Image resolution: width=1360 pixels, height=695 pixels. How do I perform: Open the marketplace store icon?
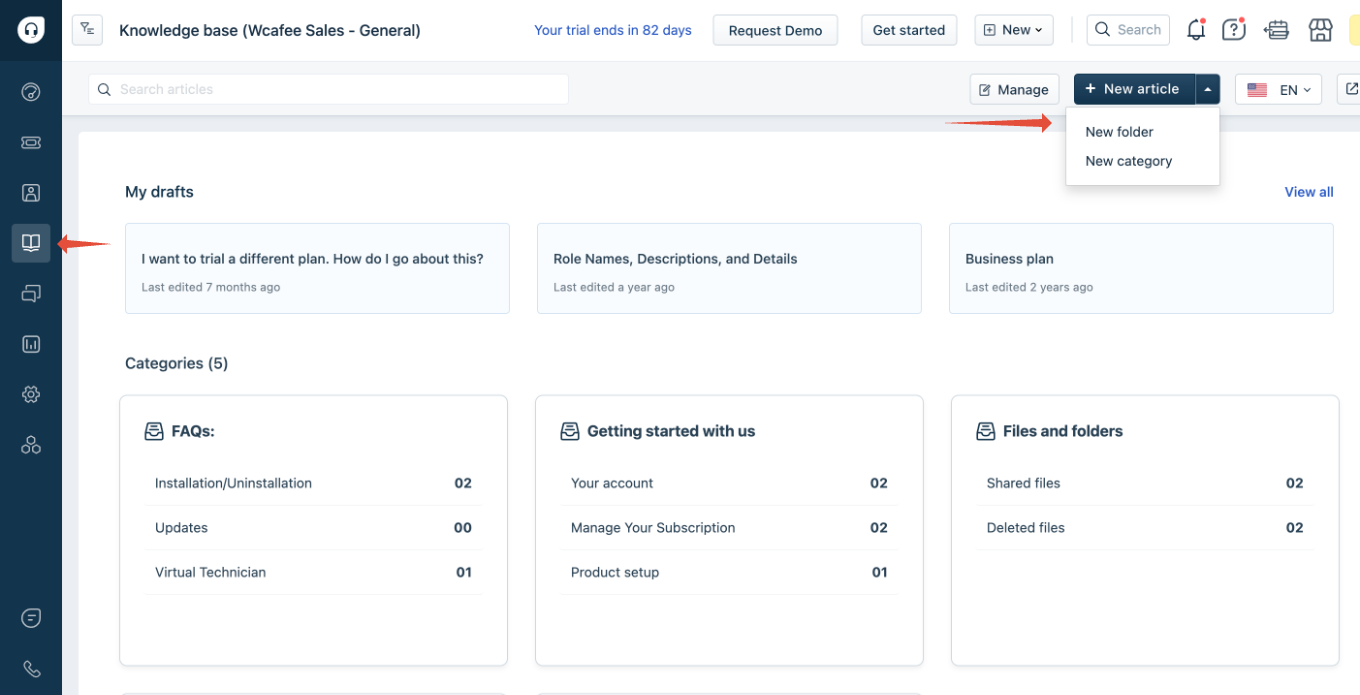(1320, 30)
